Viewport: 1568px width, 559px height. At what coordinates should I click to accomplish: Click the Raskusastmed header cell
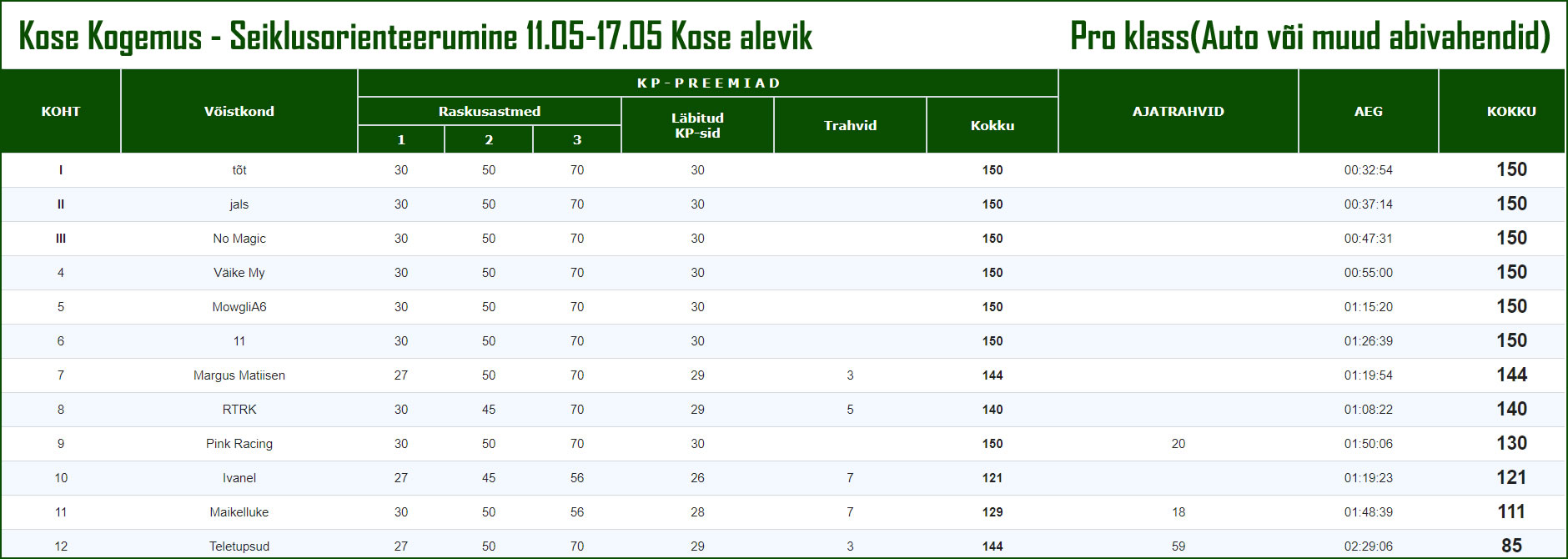coord(490,111)
